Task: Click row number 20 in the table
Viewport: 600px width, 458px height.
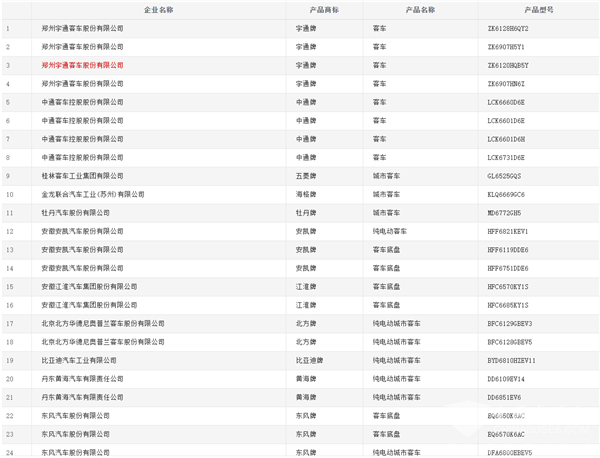Action: (10, 379)
